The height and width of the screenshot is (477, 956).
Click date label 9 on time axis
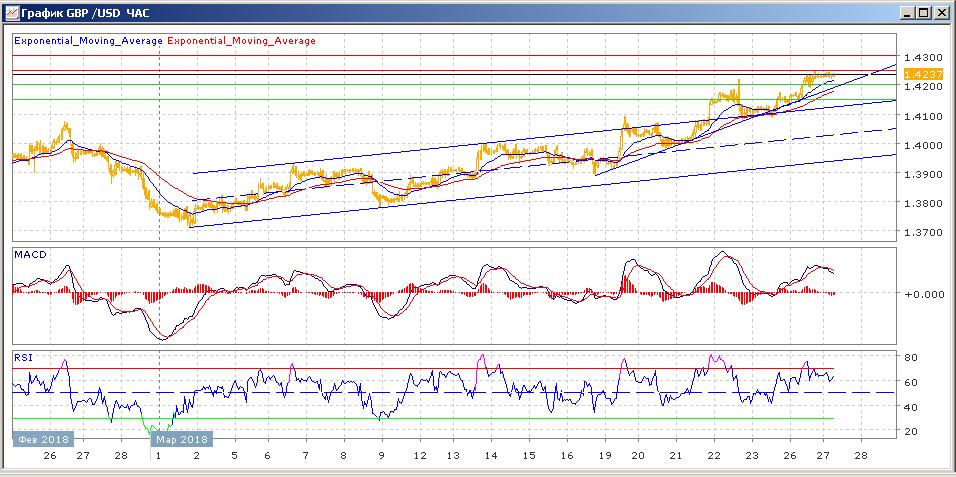[x=382, y=456]
